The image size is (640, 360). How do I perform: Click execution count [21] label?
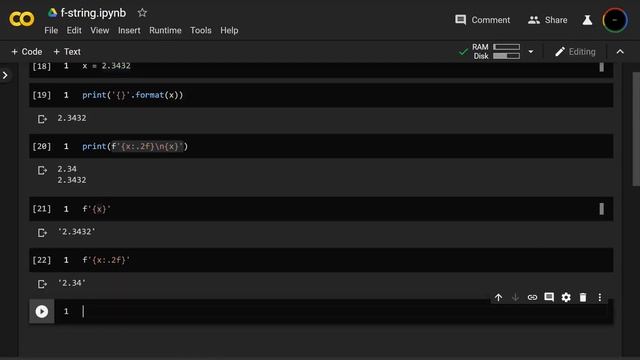pos(42,209)
